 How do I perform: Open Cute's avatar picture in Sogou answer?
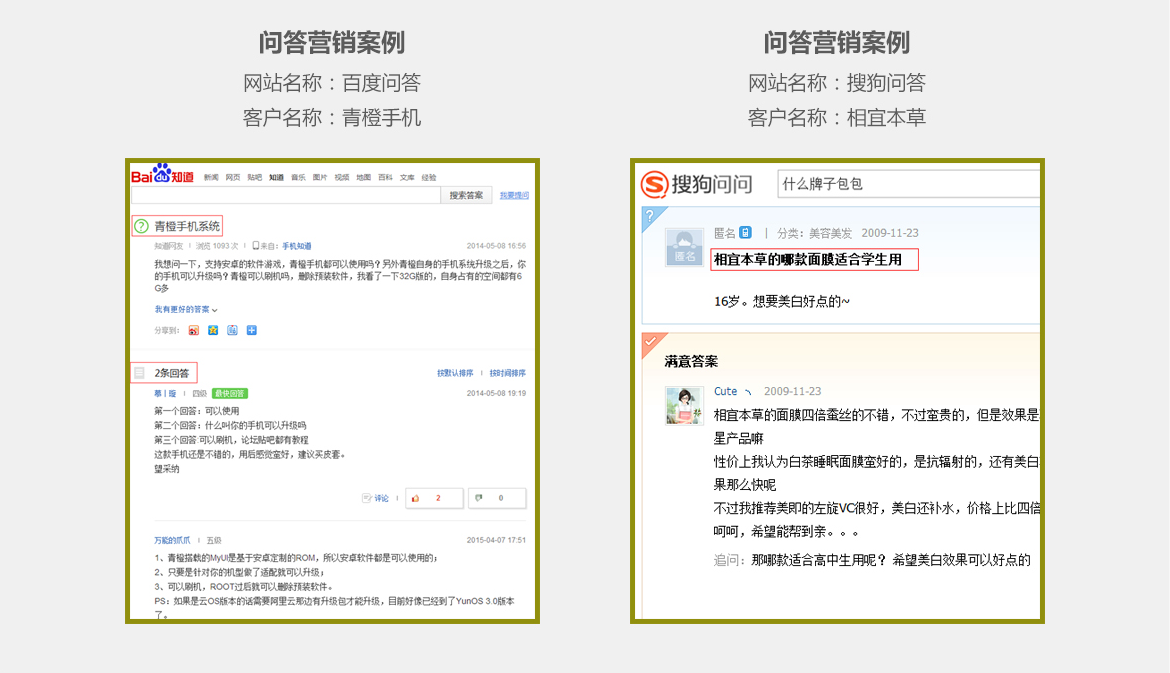[x=684, y=406]
